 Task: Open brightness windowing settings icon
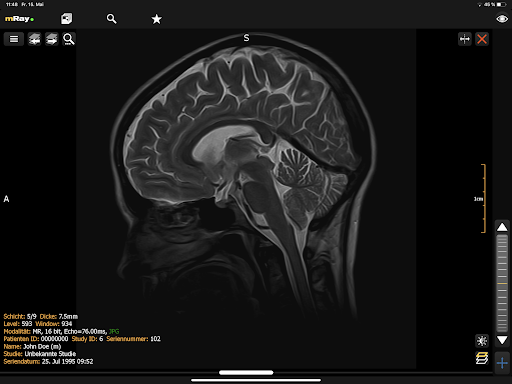click(482, 341)
